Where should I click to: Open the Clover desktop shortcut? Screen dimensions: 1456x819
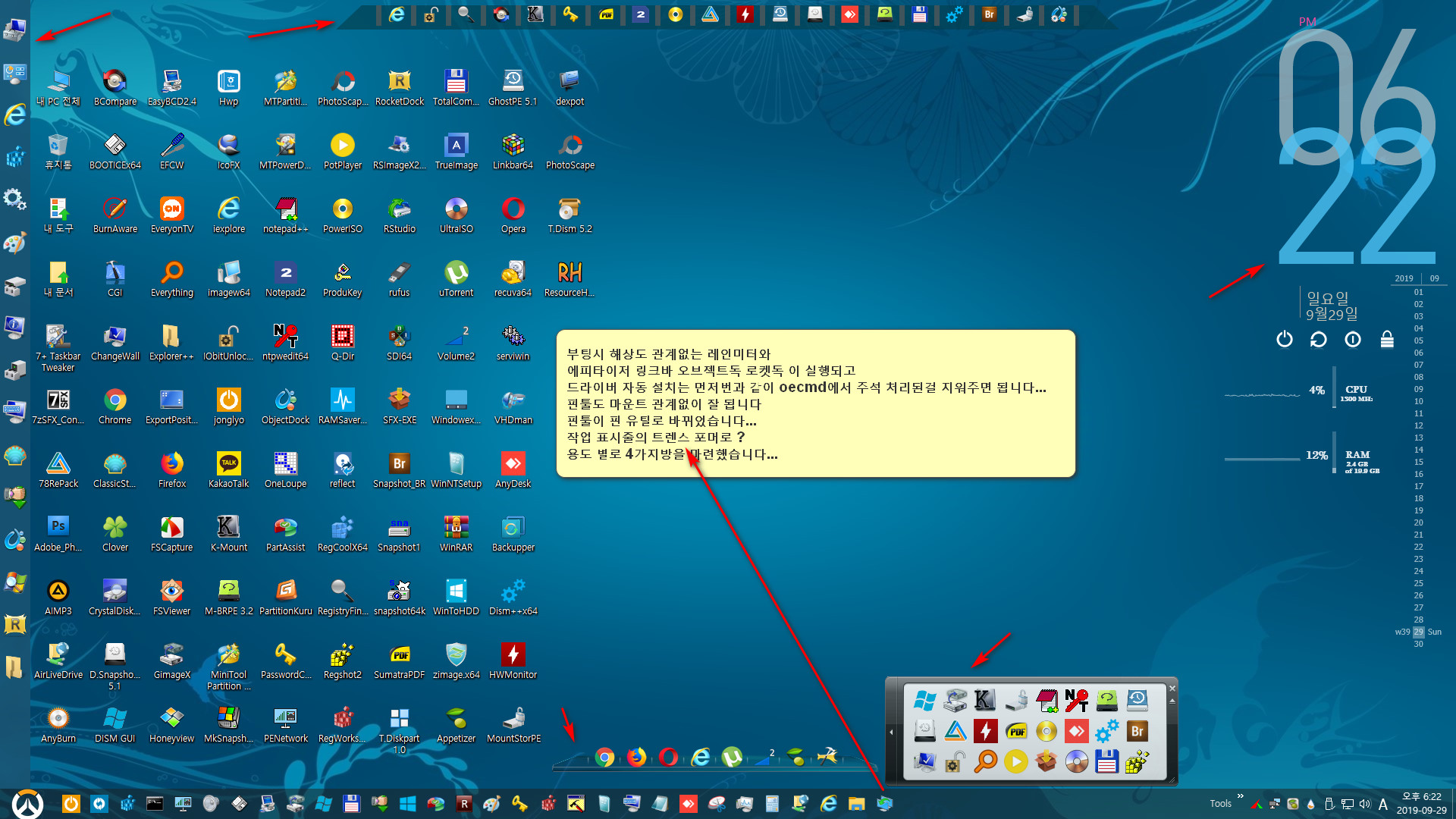pyautogui.click(x=115, y=534)
